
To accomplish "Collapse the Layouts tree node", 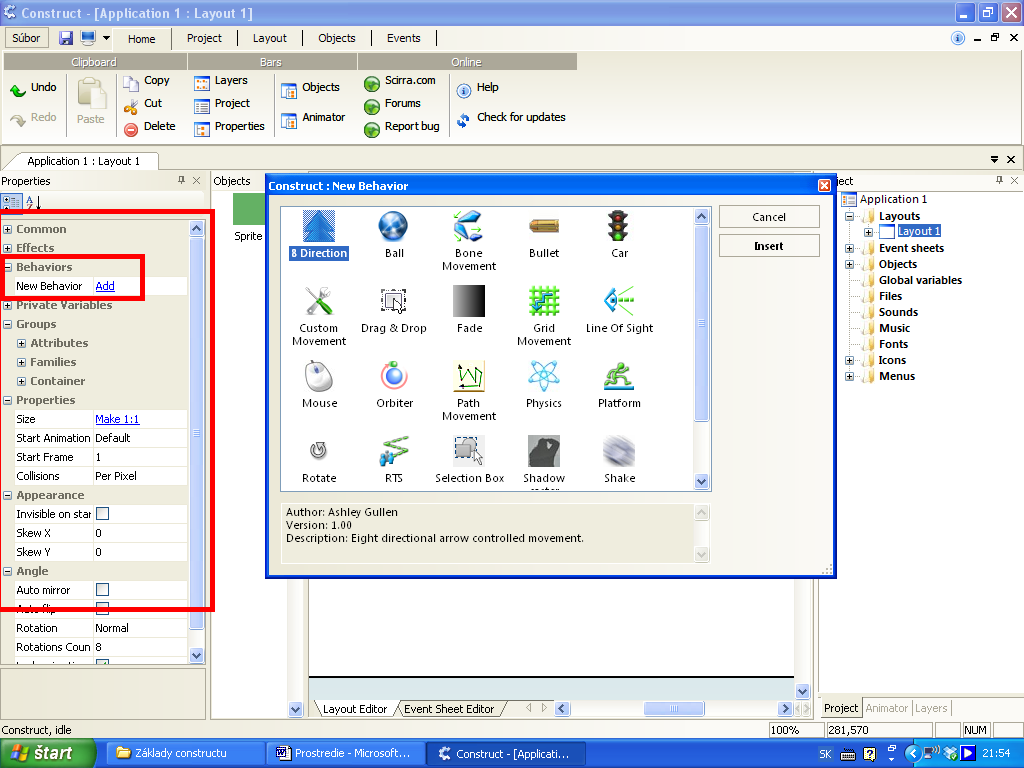I will pyautogui.click(x=850, y=216).
